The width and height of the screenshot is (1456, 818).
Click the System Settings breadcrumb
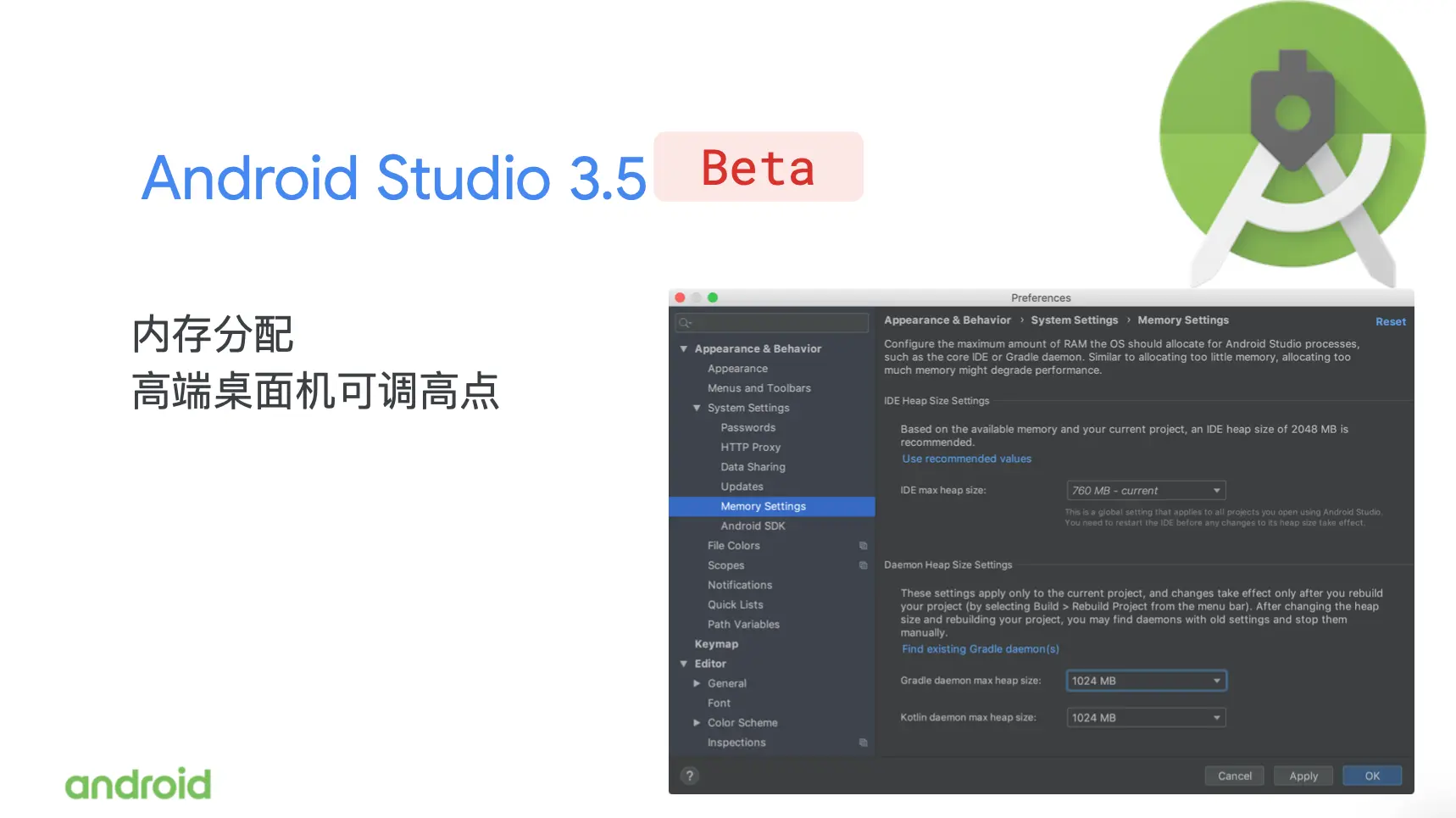(1074, 320)
